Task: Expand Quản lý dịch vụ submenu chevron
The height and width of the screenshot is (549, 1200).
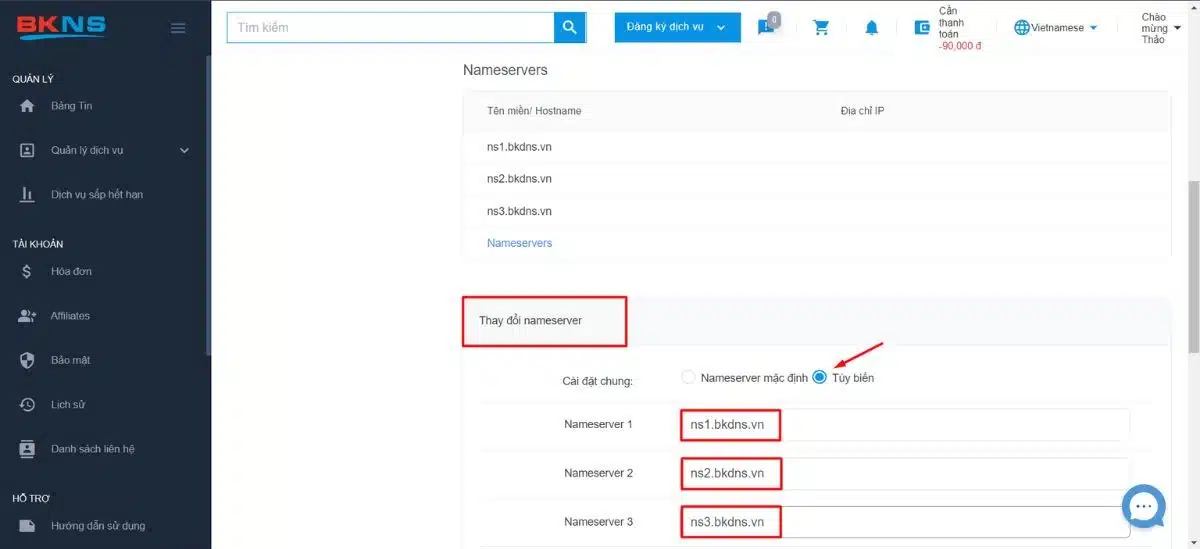Action: pyautogui.click(x=184, y=151)
